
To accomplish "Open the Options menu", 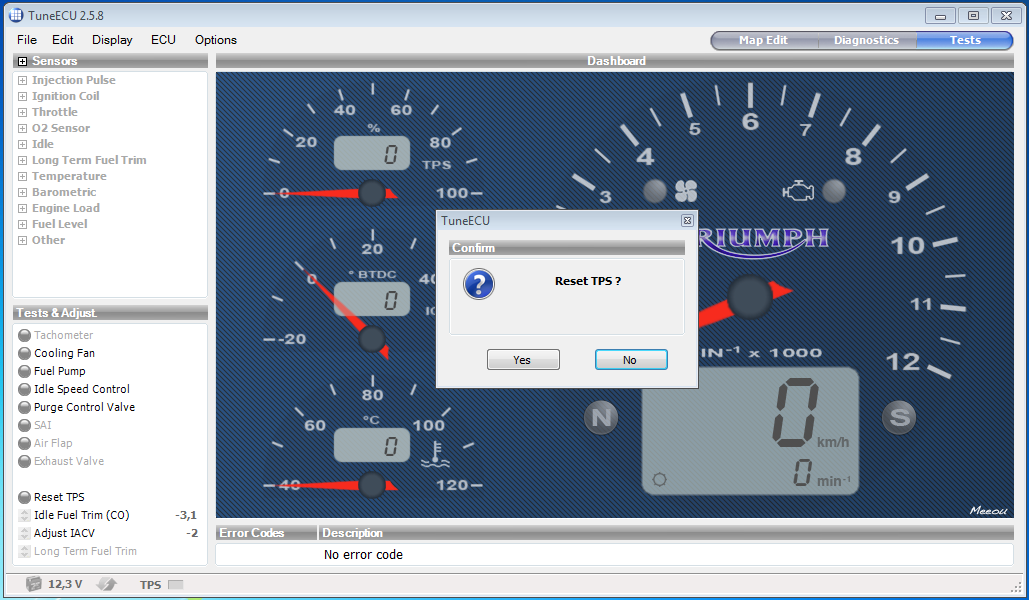I will [216, 40].
